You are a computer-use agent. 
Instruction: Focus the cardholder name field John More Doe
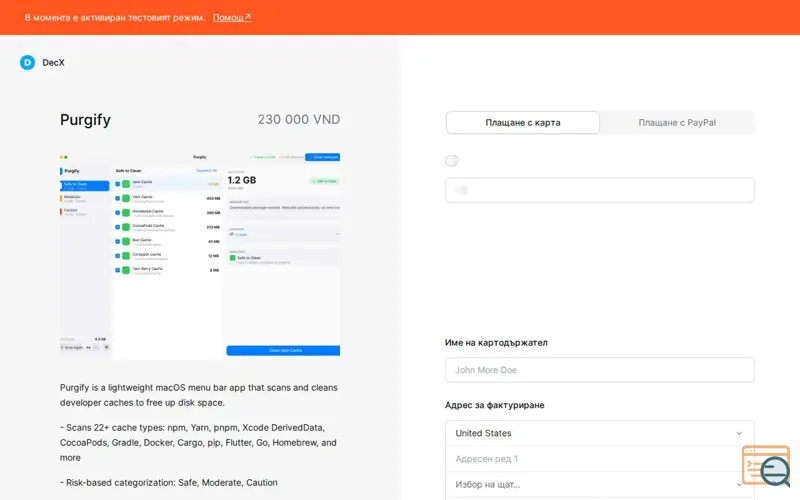coord(599,370)
